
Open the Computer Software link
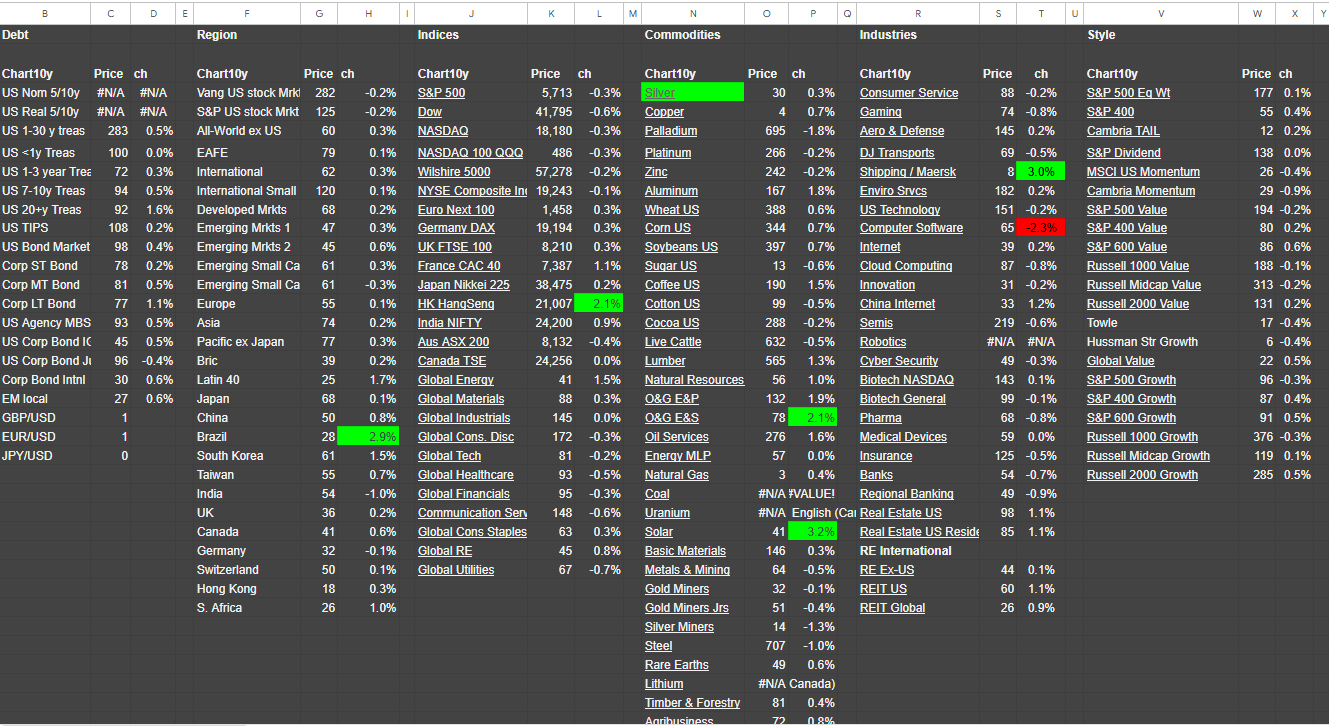pos(911,228)
